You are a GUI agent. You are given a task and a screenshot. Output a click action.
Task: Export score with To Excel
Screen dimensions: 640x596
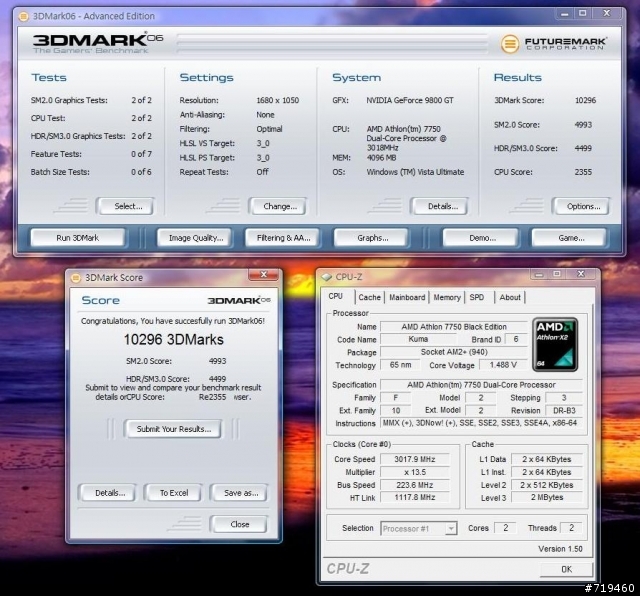(173, 493)
